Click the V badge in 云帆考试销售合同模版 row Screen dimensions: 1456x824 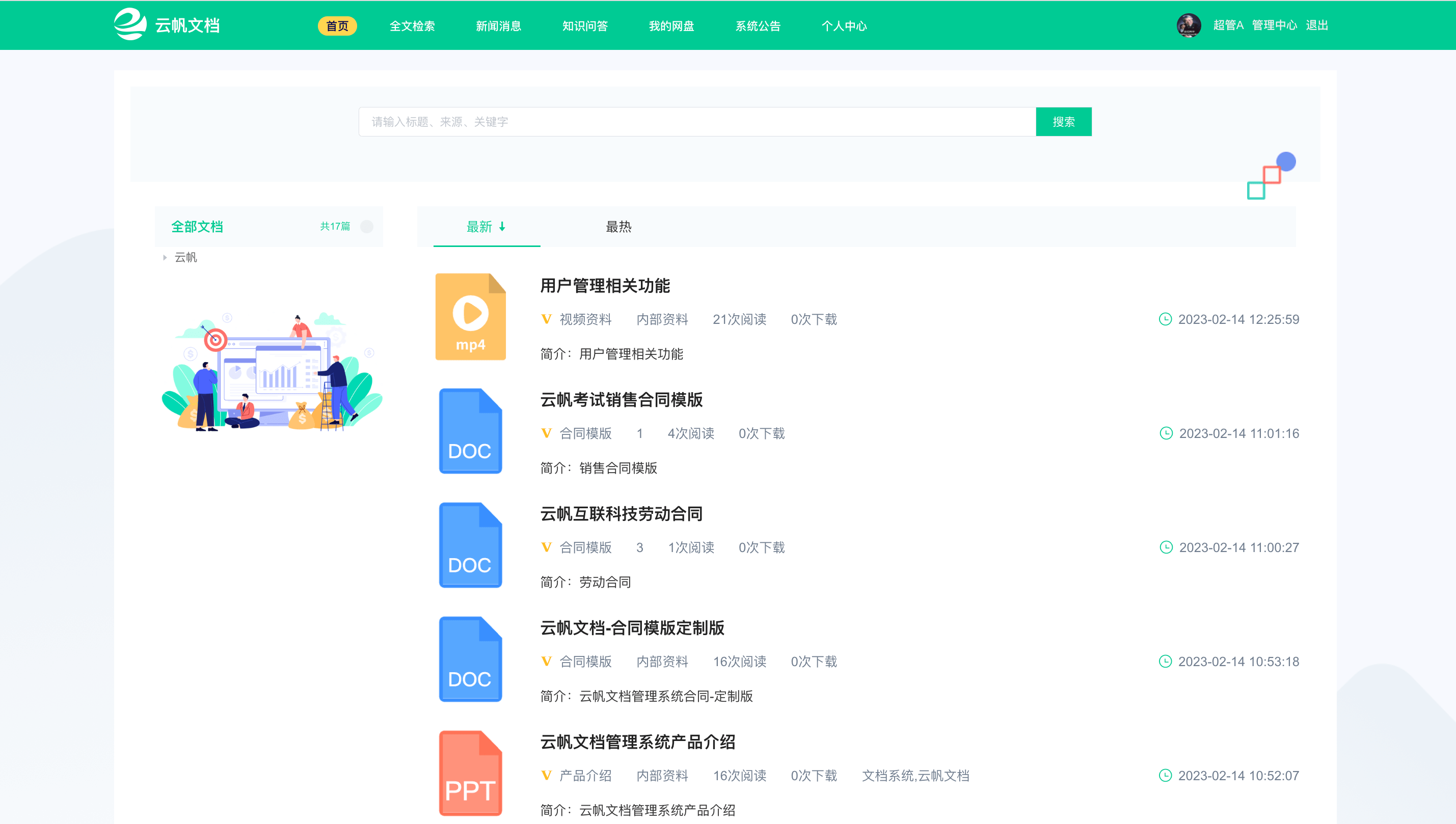pos(546,433)
